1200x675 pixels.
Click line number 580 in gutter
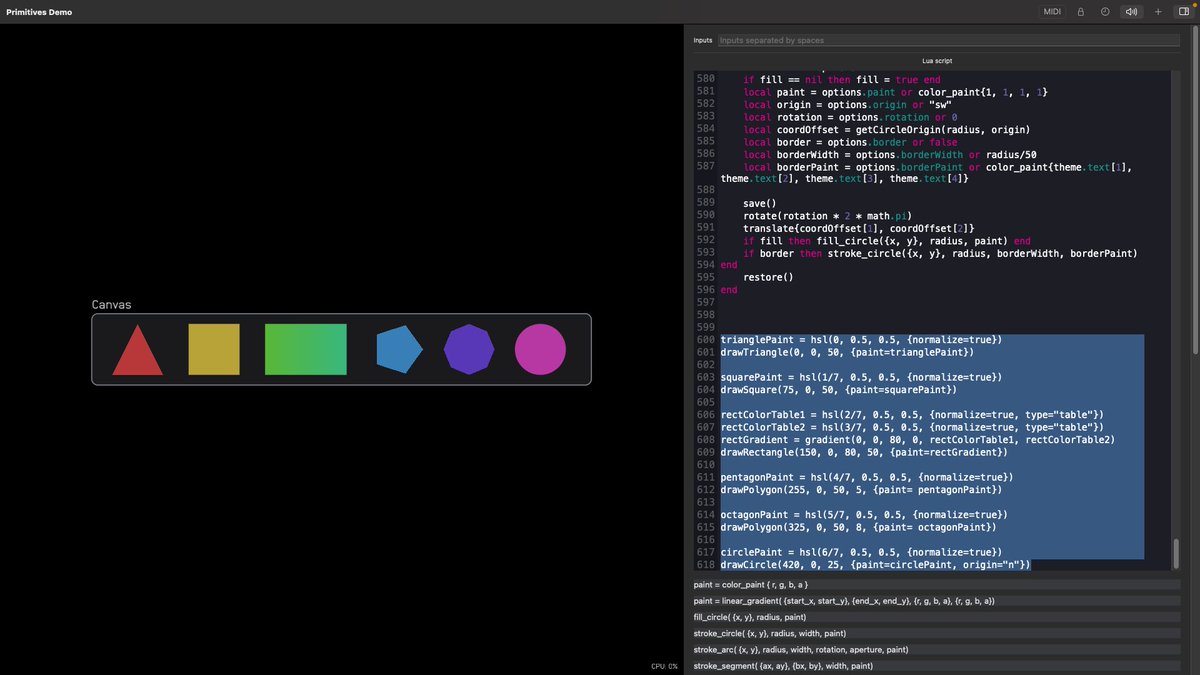705,79
